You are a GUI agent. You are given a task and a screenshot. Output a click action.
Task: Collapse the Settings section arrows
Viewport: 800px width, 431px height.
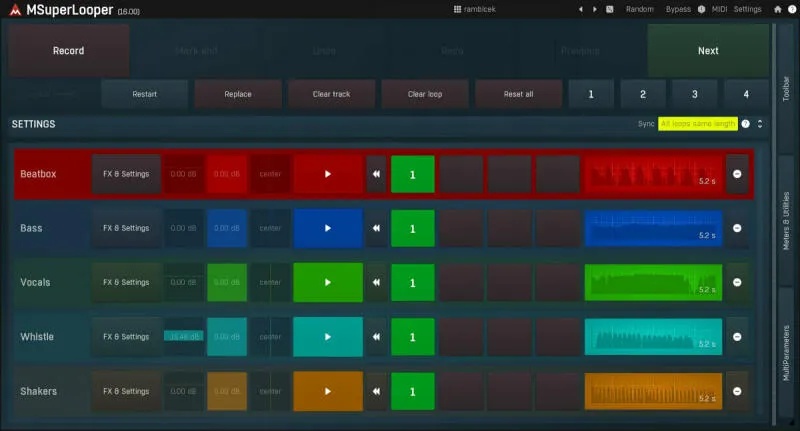click(x=760, y=124)
